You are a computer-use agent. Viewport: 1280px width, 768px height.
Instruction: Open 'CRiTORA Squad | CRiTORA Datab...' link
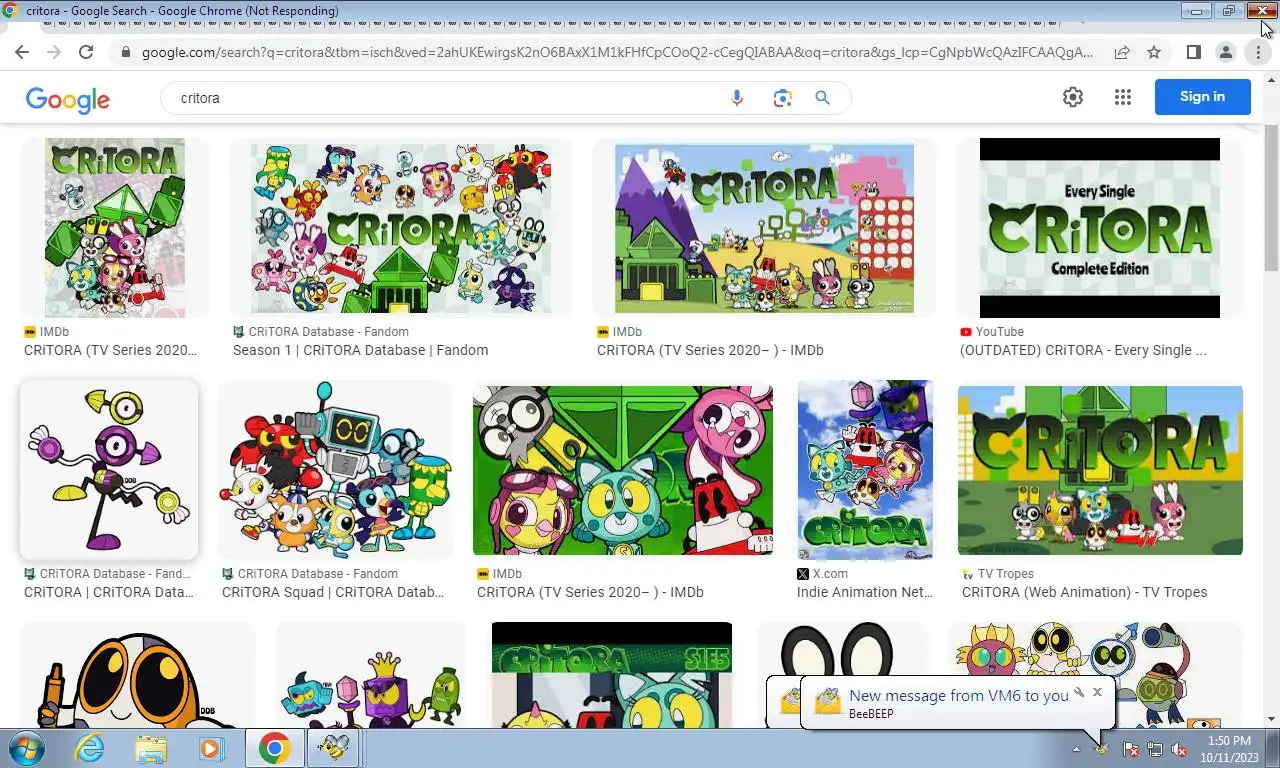coord(333,592)
